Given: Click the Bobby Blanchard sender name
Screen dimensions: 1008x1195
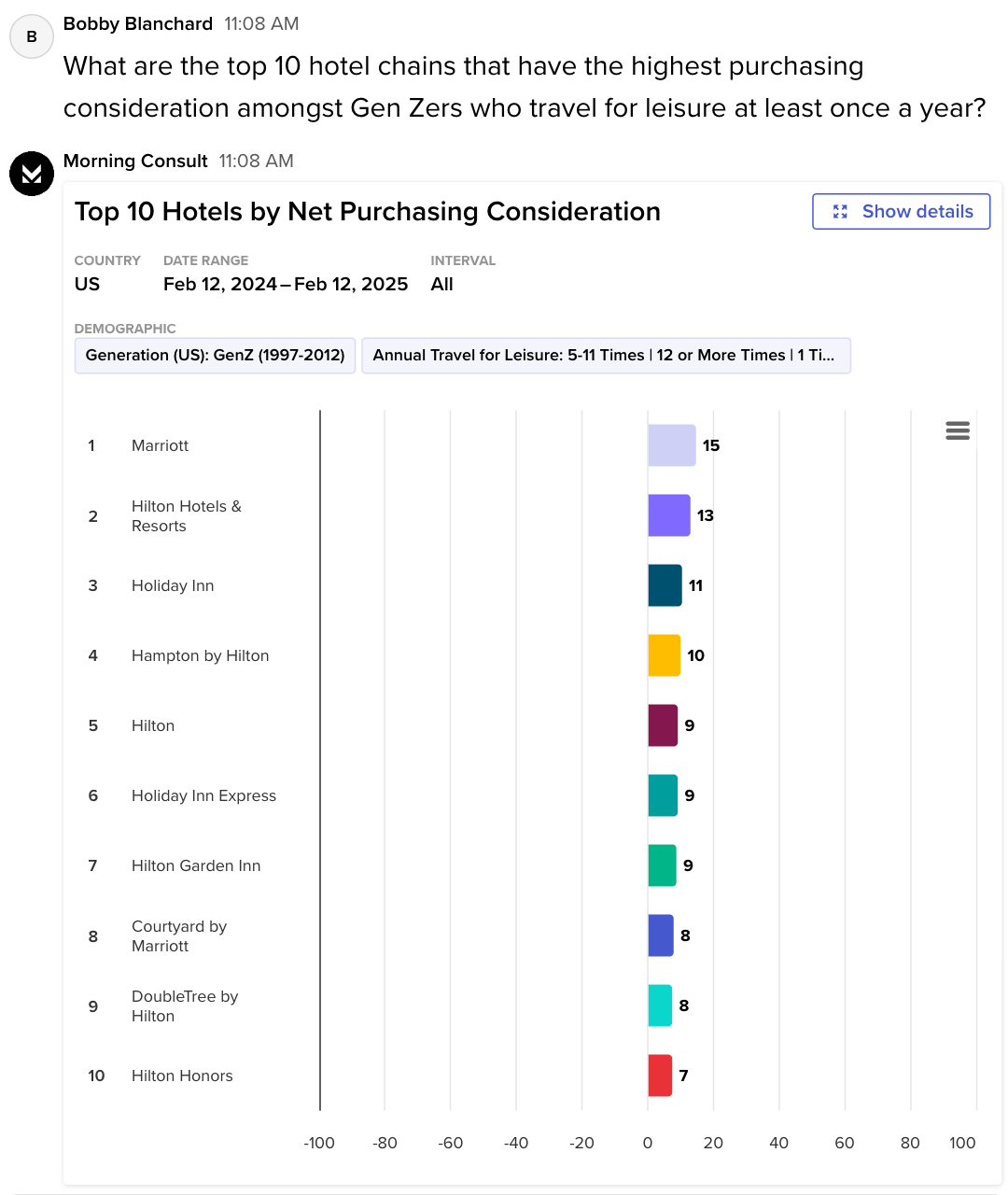Looking at the screenshot, I should pyautogui.click(x=138, y=24).
